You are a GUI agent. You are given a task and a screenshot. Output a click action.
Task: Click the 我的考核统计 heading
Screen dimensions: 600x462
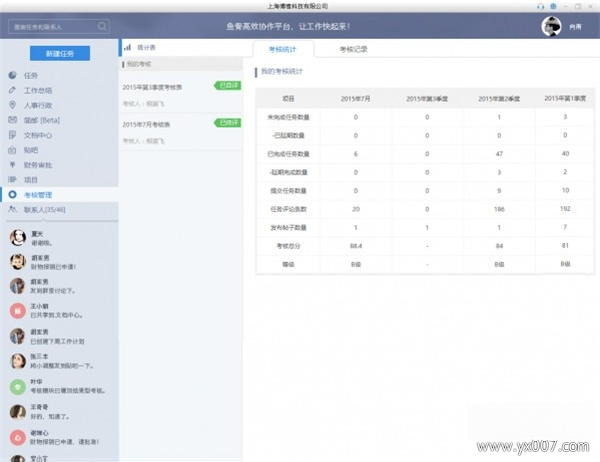282,71
